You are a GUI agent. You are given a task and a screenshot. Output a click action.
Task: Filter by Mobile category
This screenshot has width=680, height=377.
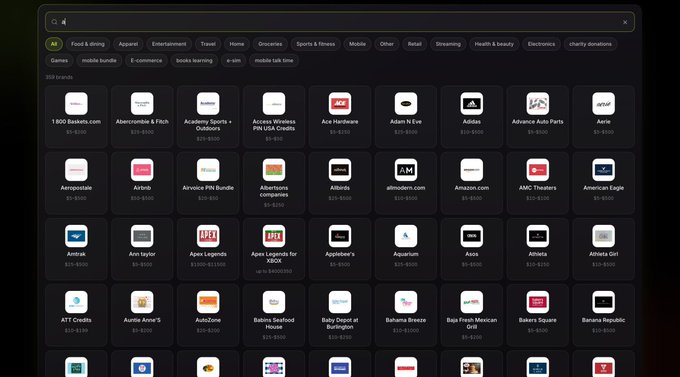coord(357,44)
